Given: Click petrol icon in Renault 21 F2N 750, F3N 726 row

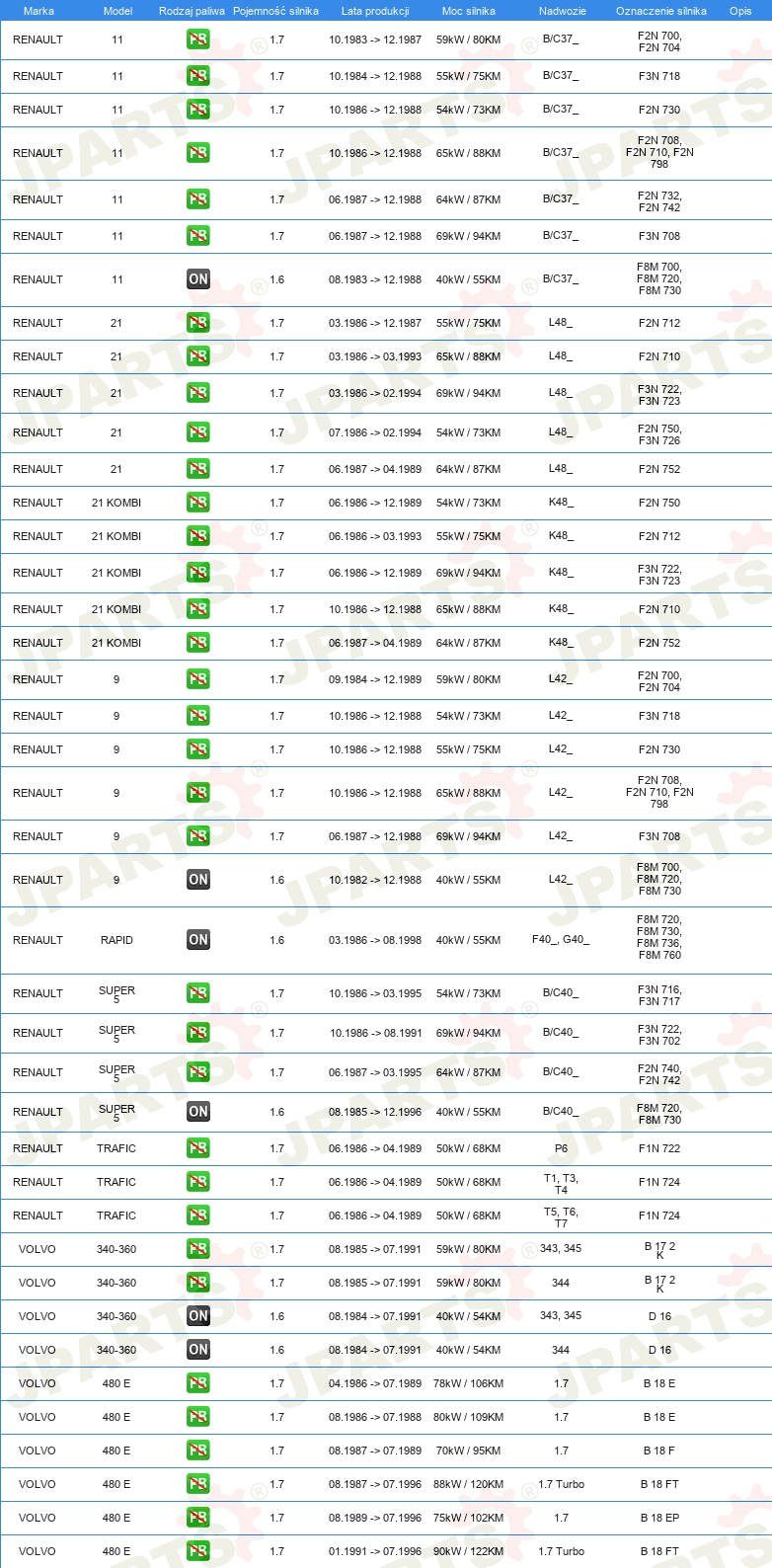Looking at the screenshot, I should (x=198, y=432).
